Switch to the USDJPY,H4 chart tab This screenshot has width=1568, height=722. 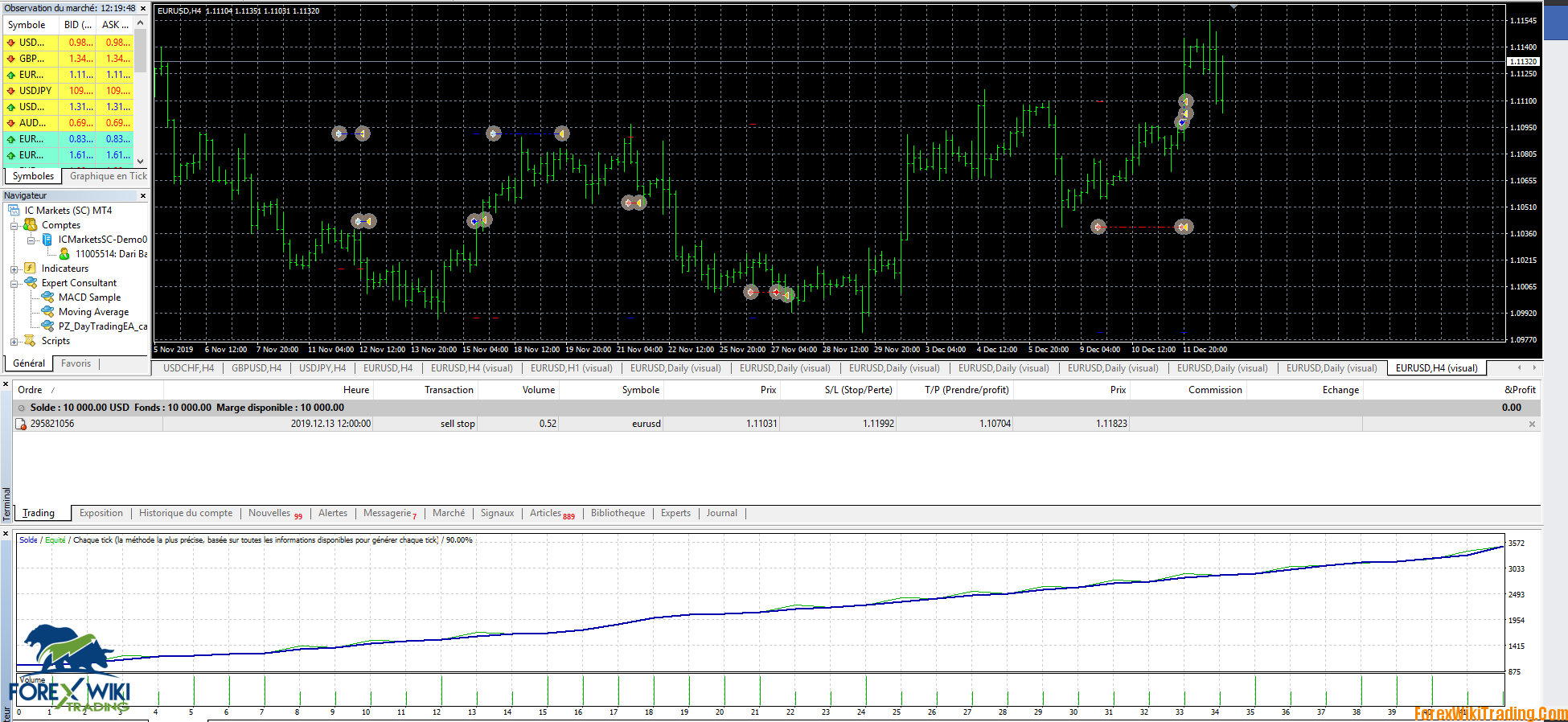tap(322, 368)
